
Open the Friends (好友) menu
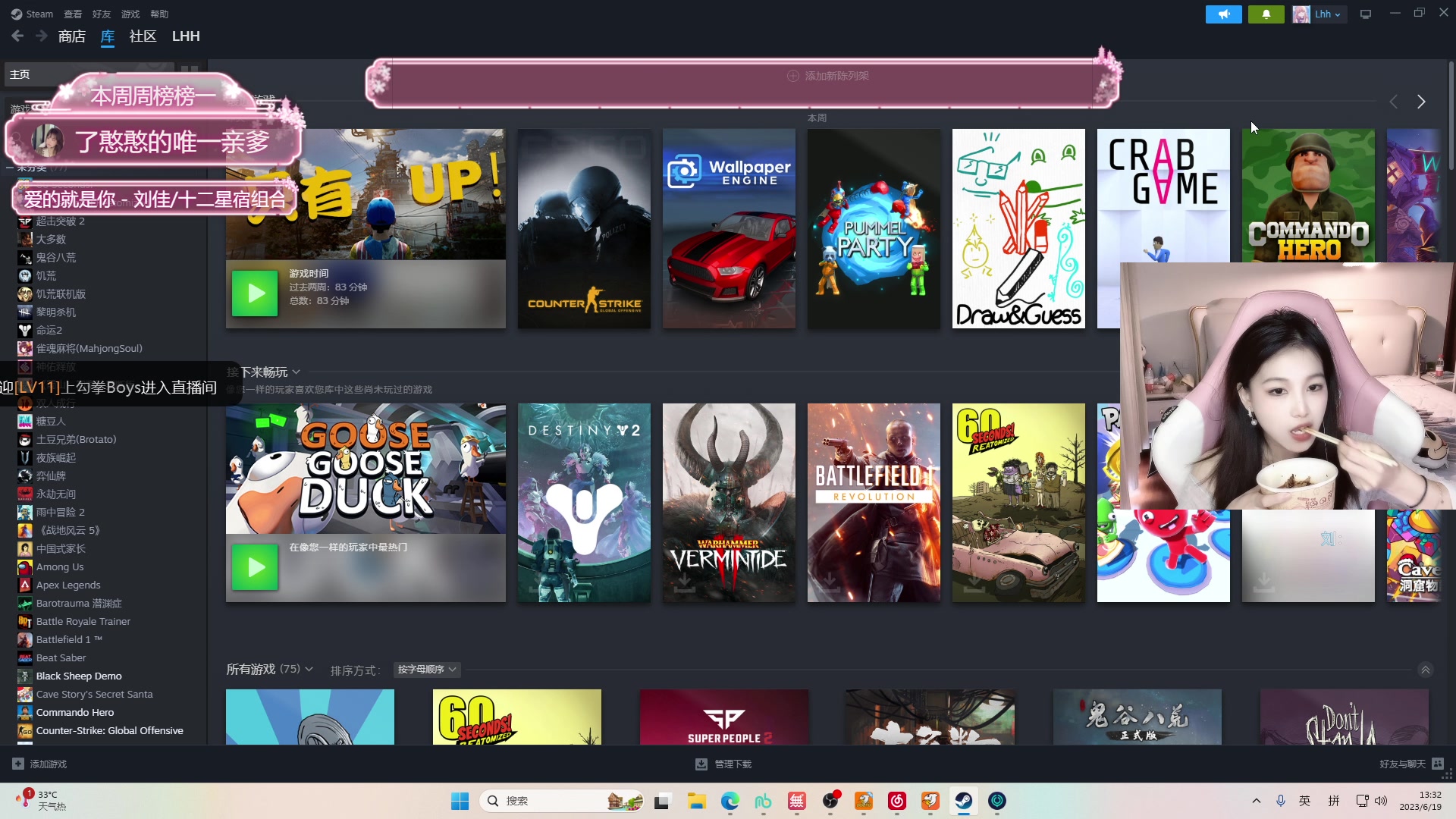pos(102,14)
